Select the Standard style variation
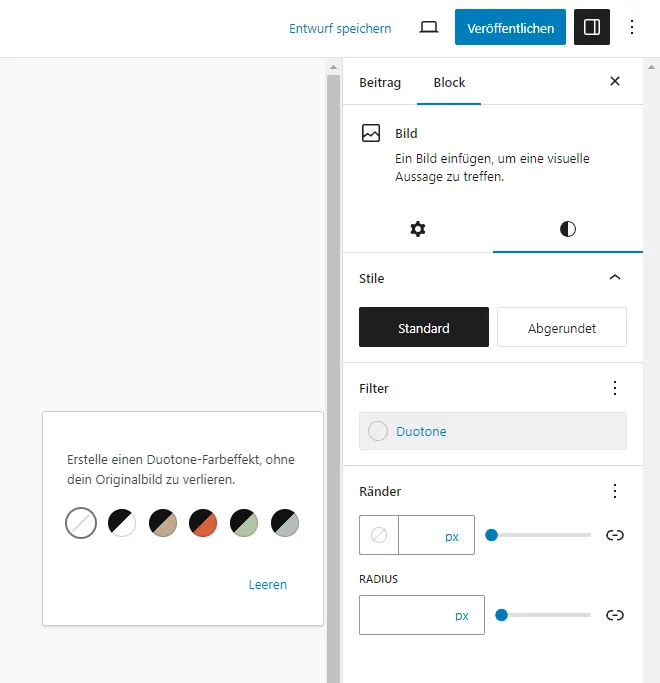The image size is (660, 683). point(424,327)
